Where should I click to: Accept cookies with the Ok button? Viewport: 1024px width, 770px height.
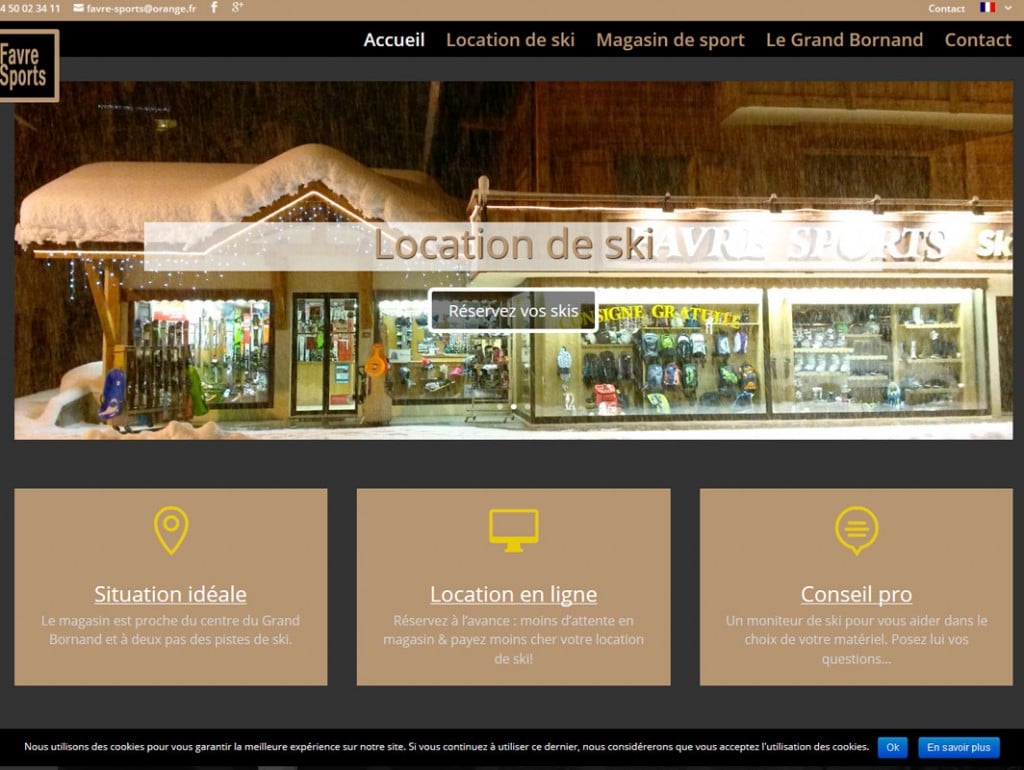click(x=893, y=747)
